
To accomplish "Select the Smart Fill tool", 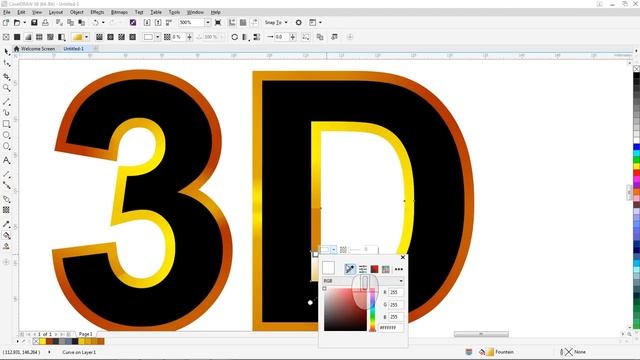I will pos(7,246).
